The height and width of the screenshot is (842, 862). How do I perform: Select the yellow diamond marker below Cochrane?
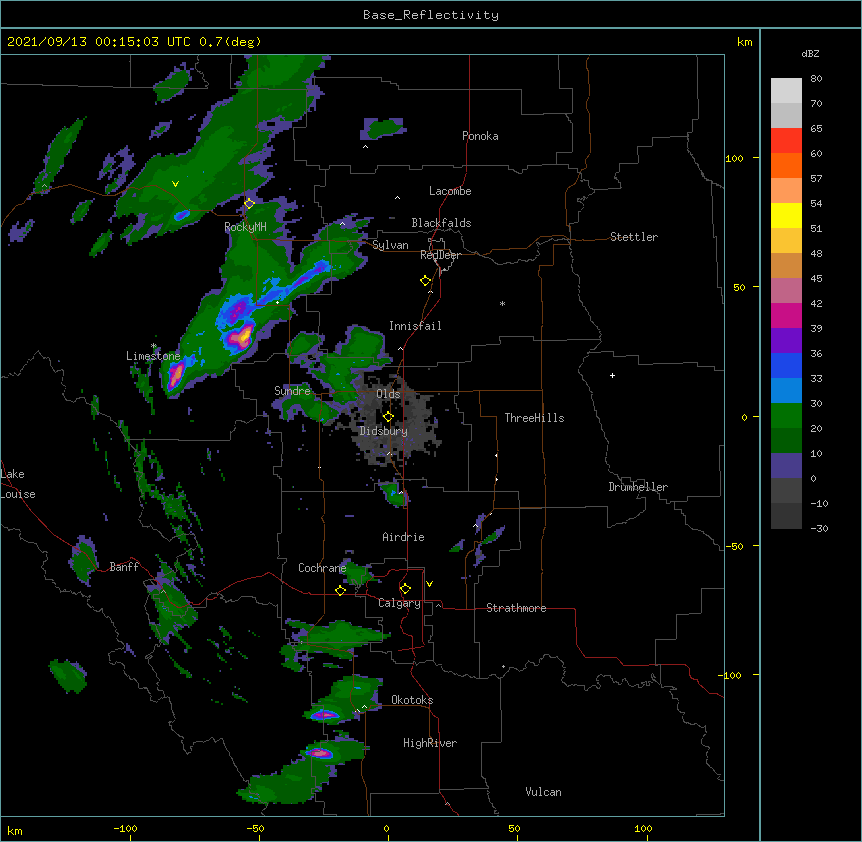340,590
